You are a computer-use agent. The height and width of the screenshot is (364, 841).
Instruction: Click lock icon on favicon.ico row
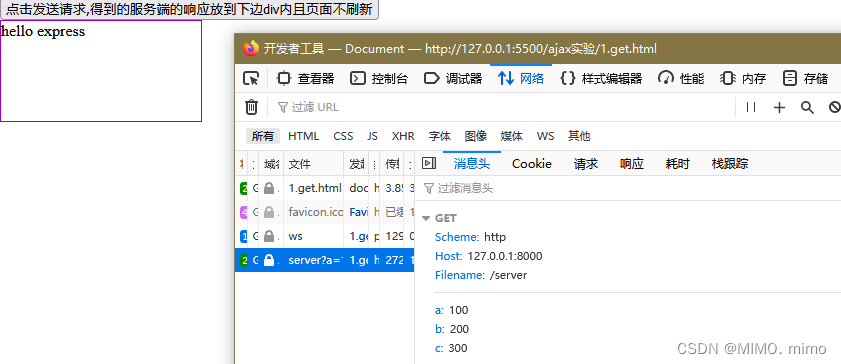tap(269, 212)
